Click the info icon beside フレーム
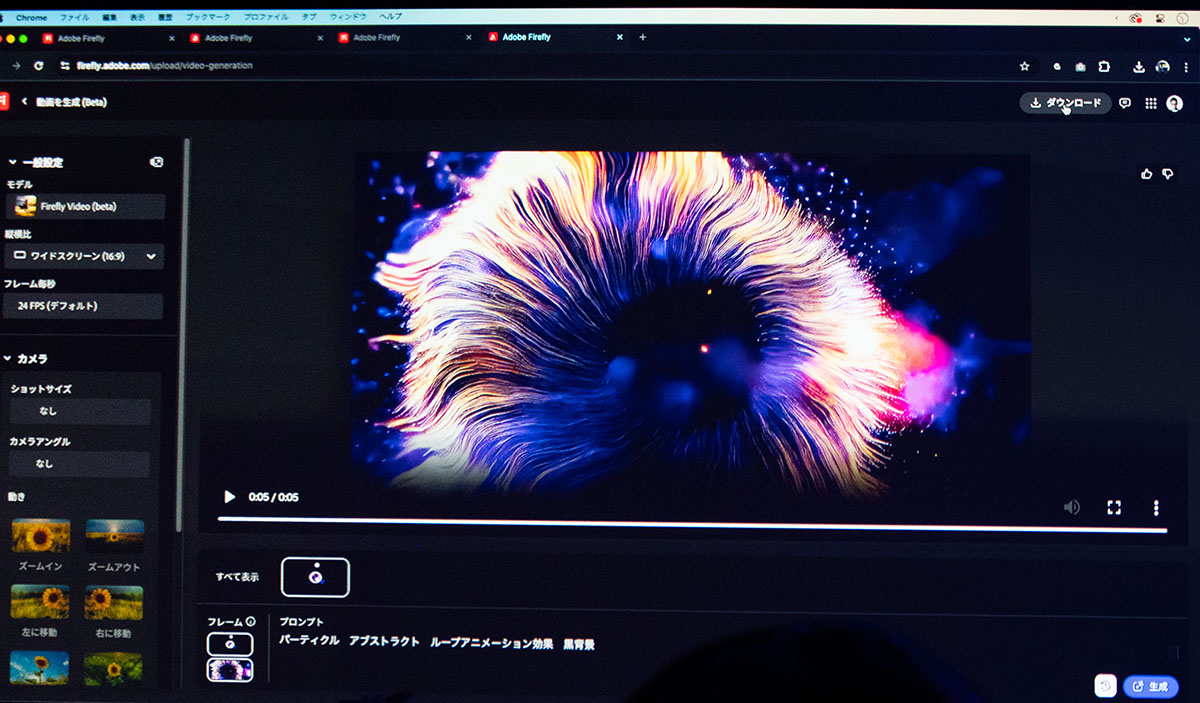 (250, 621)
